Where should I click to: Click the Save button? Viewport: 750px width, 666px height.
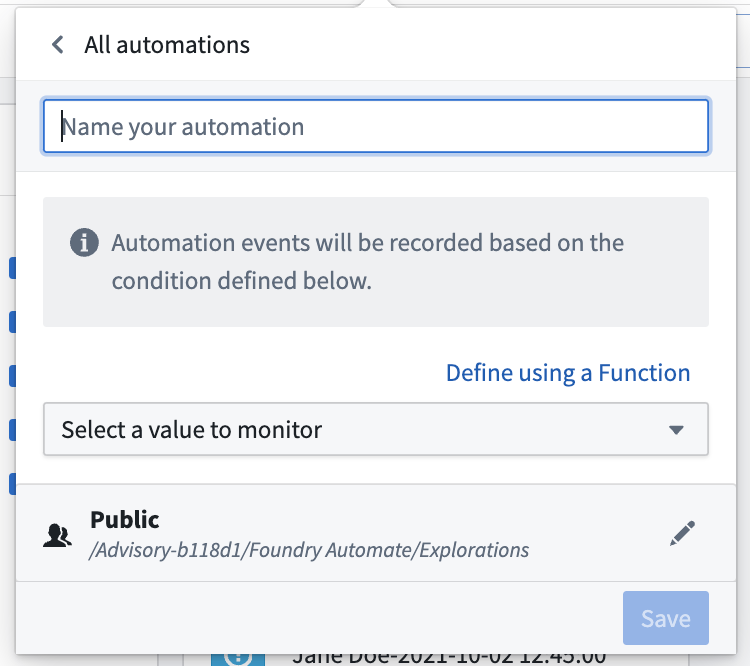pyautogui.click(x=665, y=618)
